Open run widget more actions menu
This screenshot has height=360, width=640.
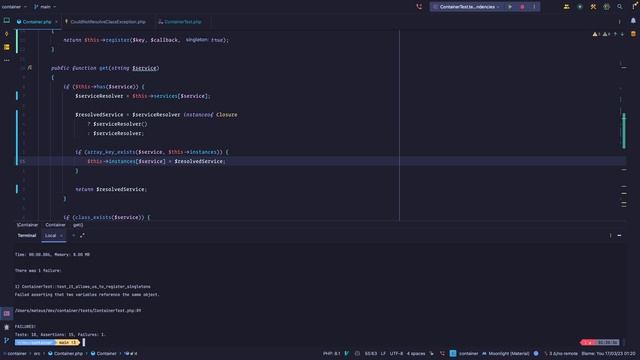tap(534, 7)
